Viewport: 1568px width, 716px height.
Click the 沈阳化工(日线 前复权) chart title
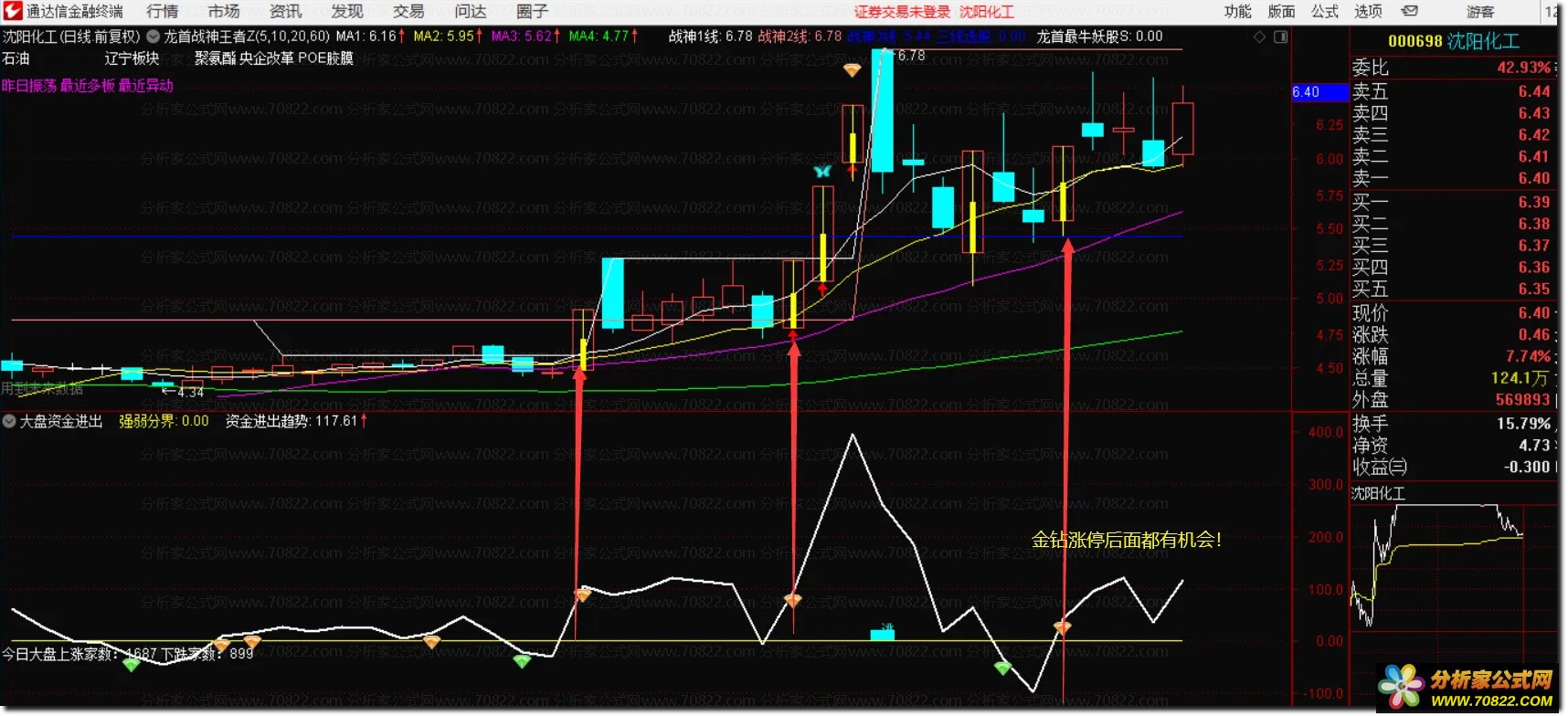tap(71, 37)
